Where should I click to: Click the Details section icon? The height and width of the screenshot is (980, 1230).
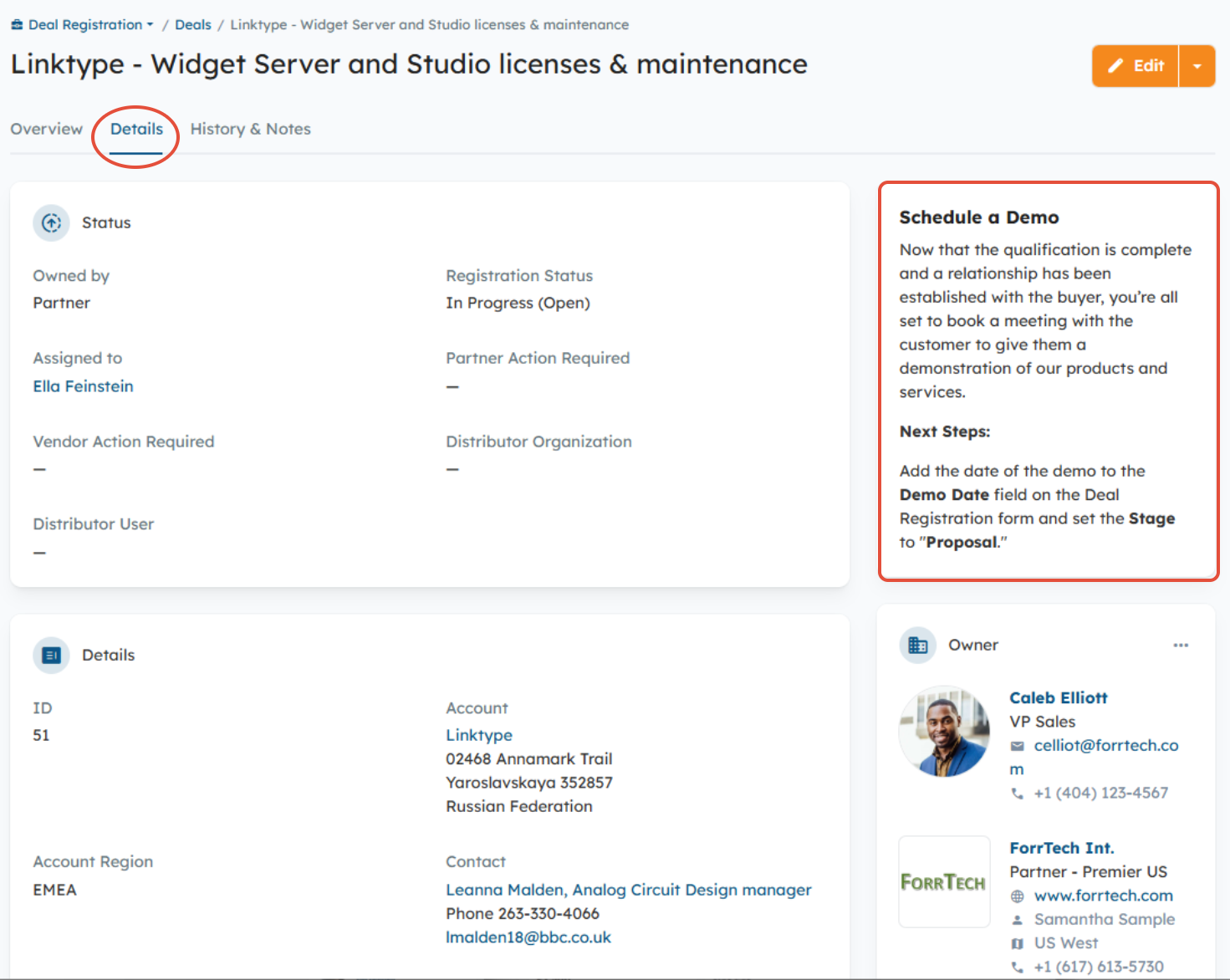[52, 656]
